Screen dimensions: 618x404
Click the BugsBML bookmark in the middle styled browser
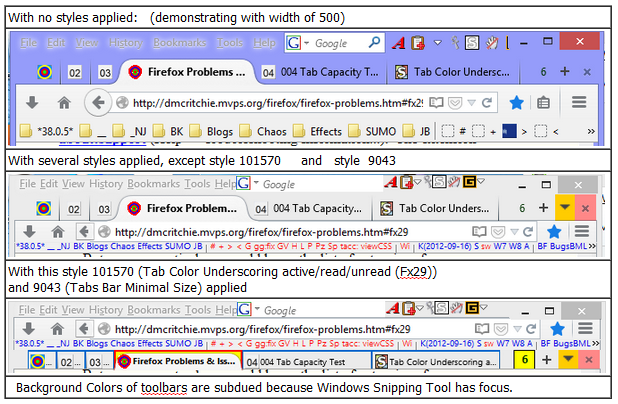(568, 246)
